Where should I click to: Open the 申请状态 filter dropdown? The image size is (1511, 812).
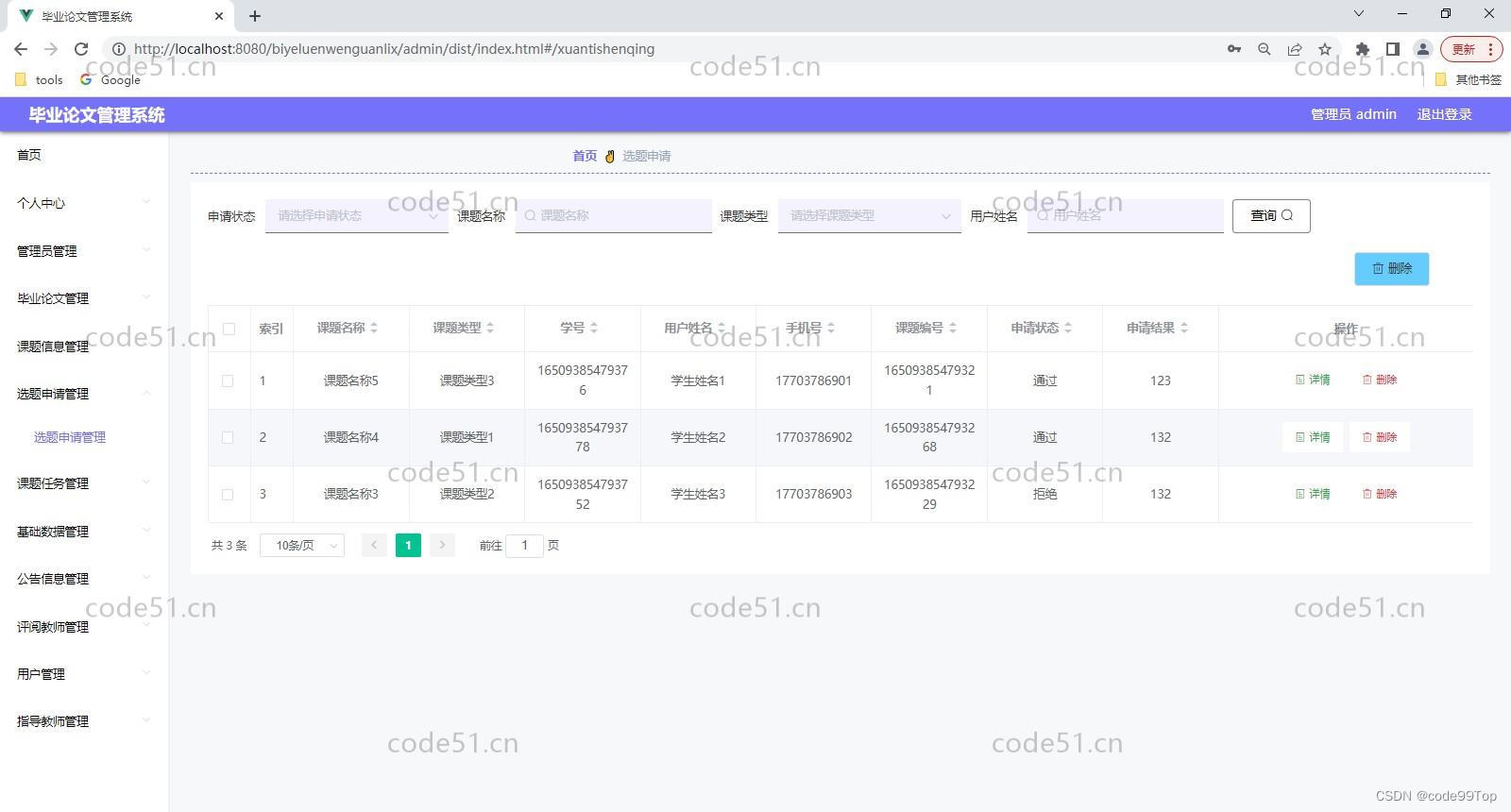[x=357, y=215]
